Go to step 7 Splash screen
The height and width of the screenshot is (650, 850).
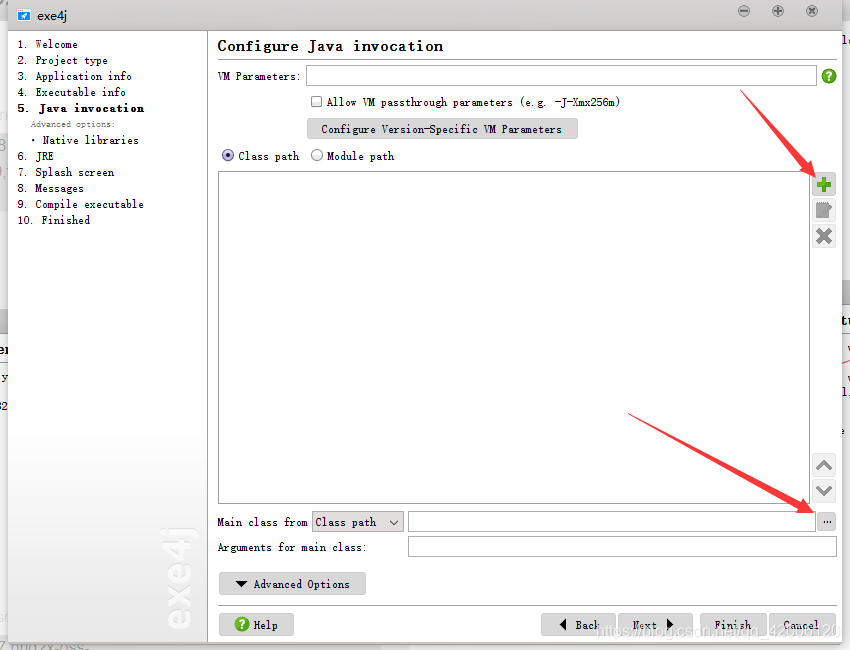[66, 172]
